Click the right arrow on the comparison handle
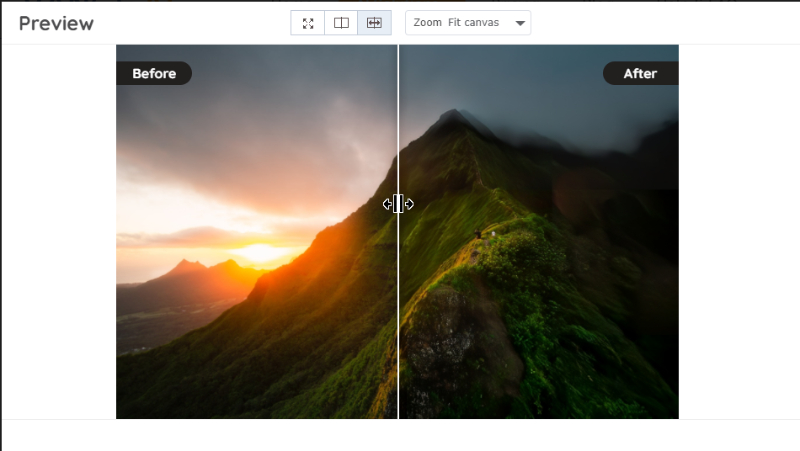This screenshot has height=451, width=800. pos(409,204)
